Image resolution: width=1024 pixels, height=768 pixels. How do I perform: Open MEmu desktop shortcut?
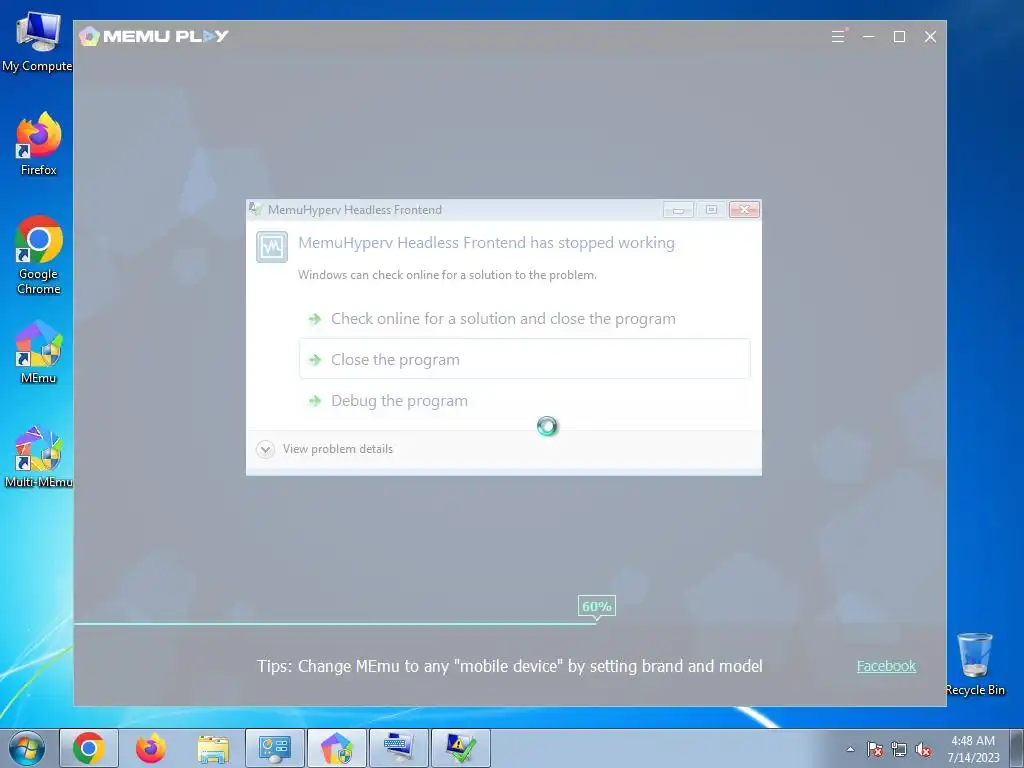pyautogui.click(x=38, y=351)
